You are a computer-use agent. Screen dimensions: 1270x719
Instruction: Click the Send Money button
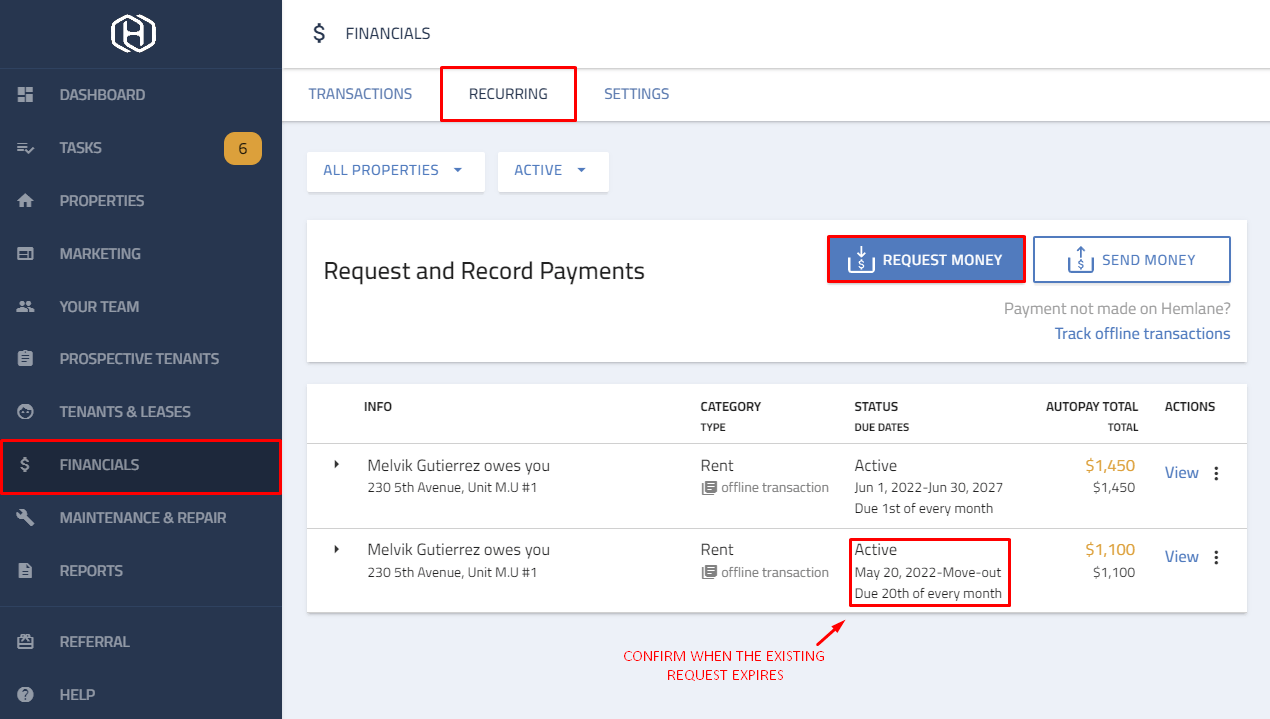(1131, 259)
